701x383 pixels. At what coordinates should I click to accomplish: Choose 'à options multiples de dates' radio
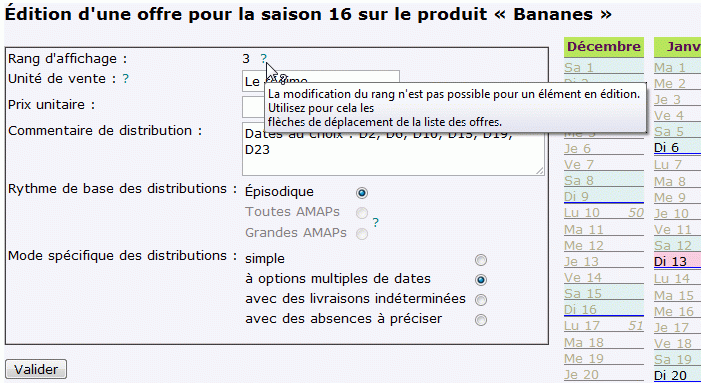481,280
